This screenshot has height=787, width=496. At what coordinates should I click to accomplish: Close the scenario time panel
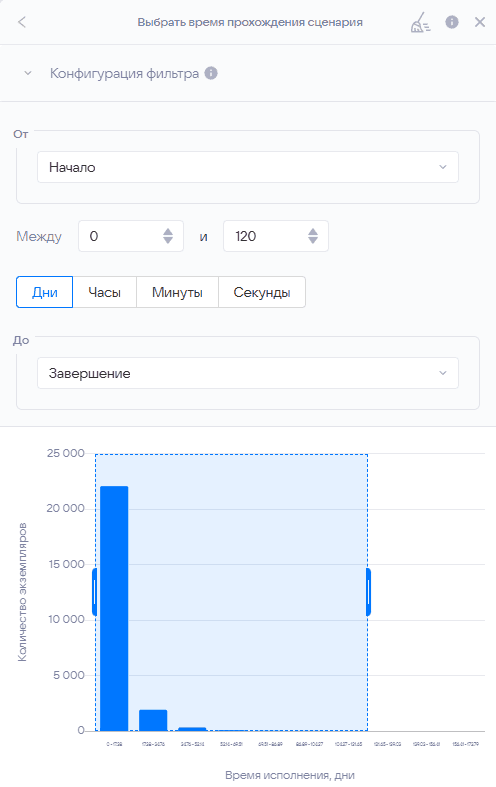tap(480, 22)
